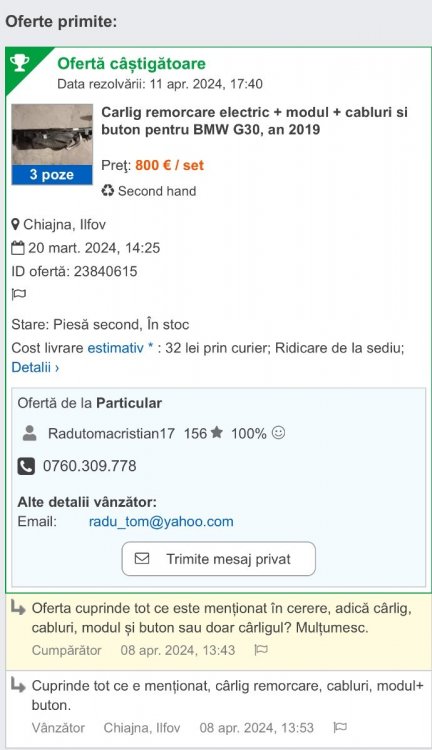432x750 pixels.
Task: Open email link radu_tom@yahoo.com
Action: click(x=161, y=521)
